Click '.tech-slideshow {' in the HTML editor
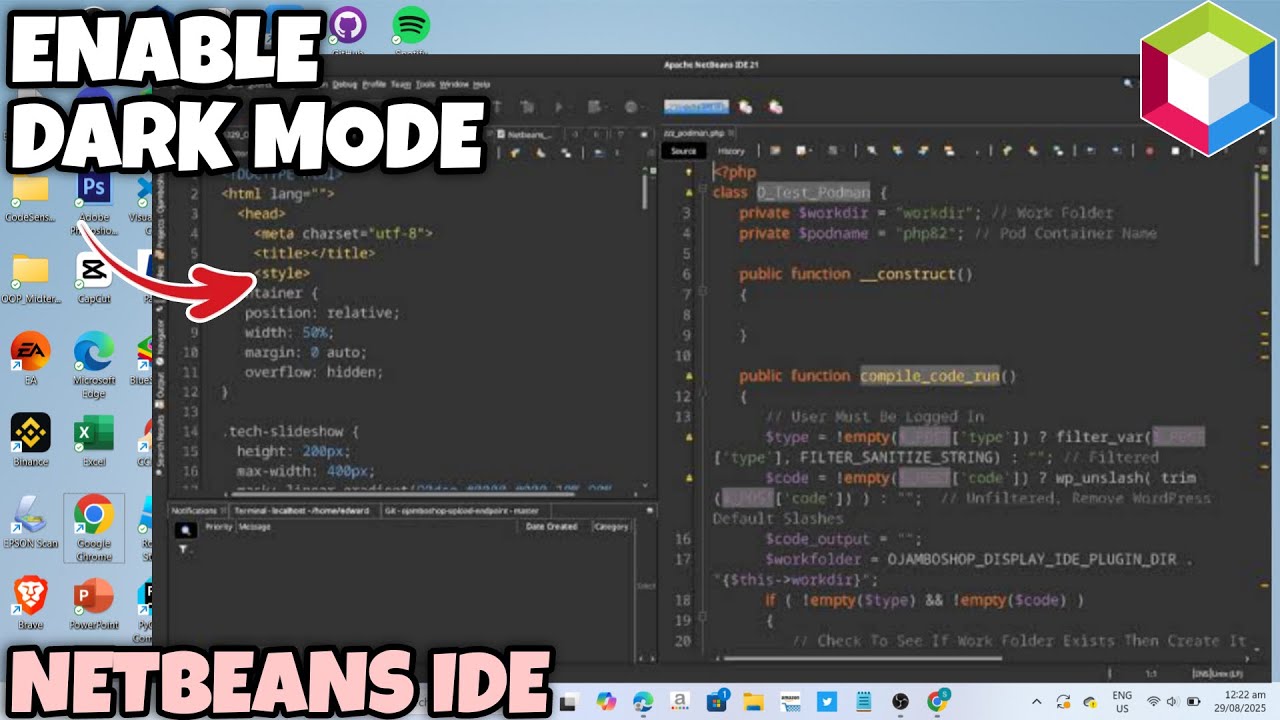Image resolution: width=1280 pixels, height=720 pixels. point(290,431)
